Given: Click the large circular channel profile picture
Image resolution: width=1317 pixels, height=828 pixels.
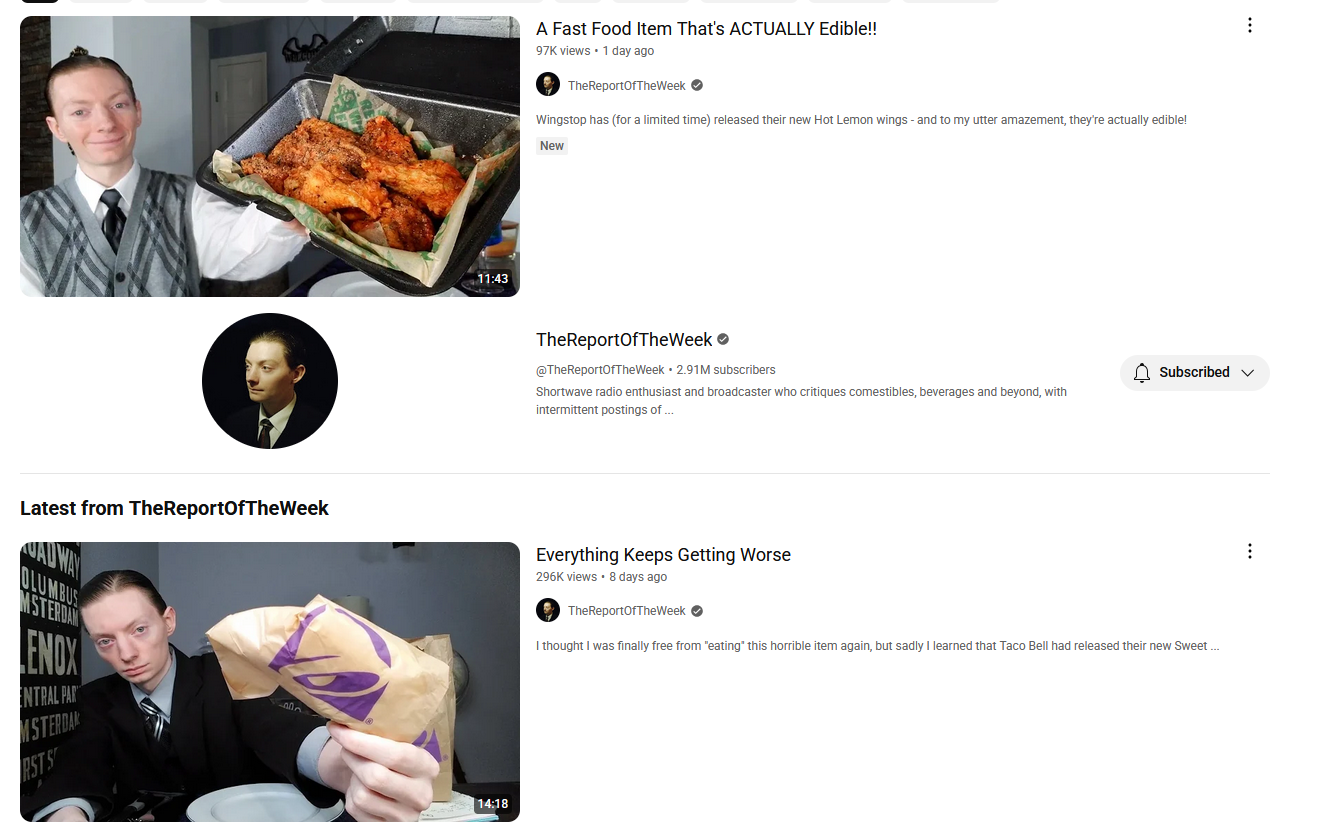Looking at the screenshot, I should point(270,381).
